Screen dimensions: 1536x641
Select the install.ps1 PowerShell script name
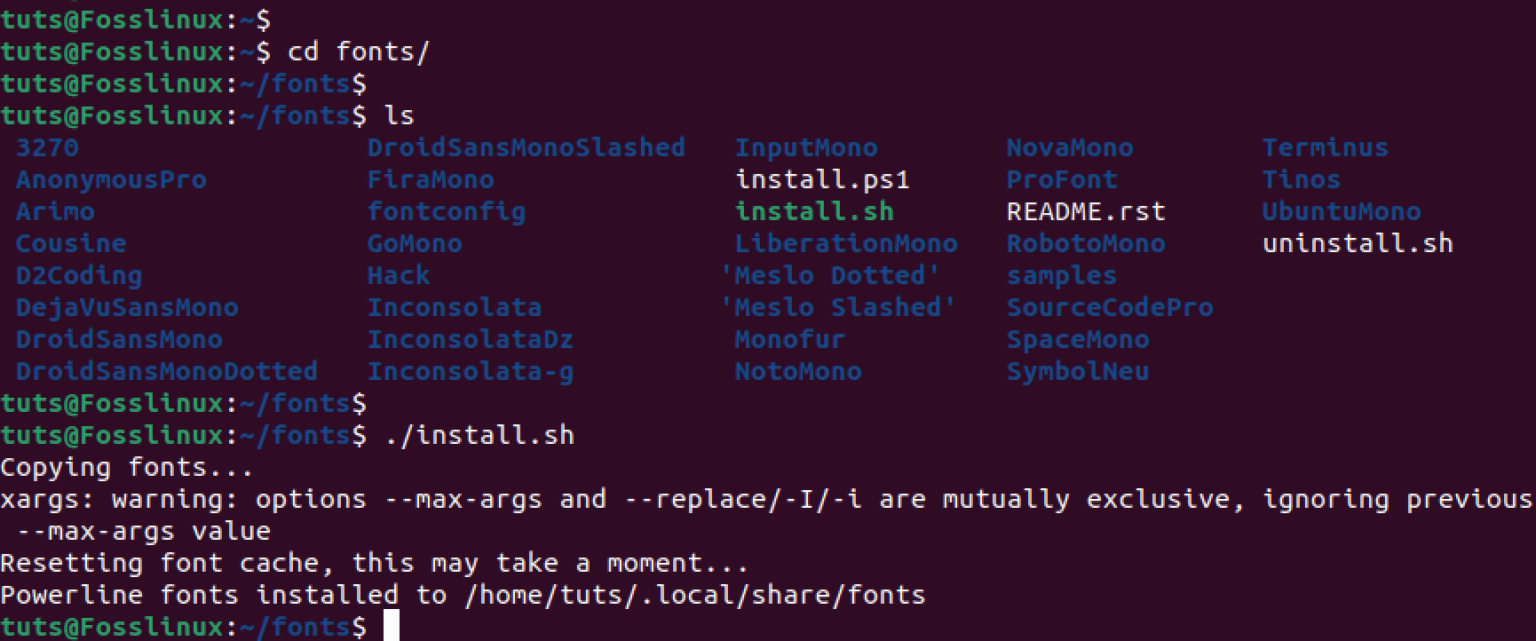coord(821,179)
